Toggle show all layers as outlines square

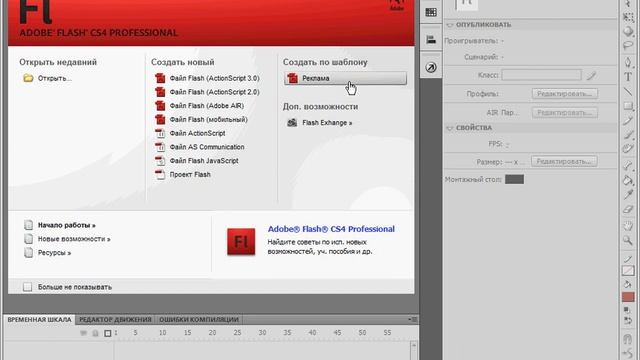tap(108, 333)
